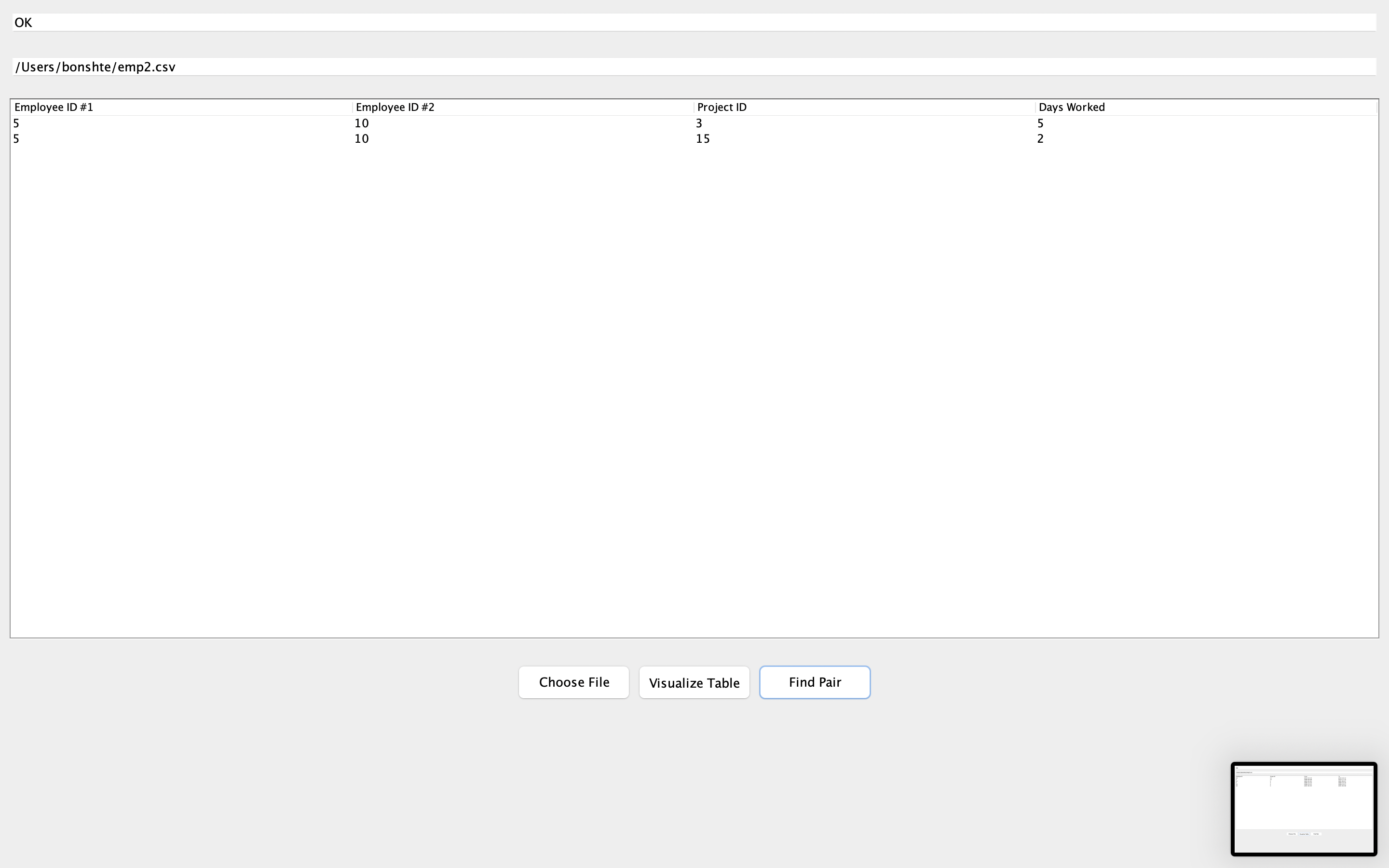This screenshot has width=1389, height=868.
Task: Click the Visualize Table button
Action: 694,682
